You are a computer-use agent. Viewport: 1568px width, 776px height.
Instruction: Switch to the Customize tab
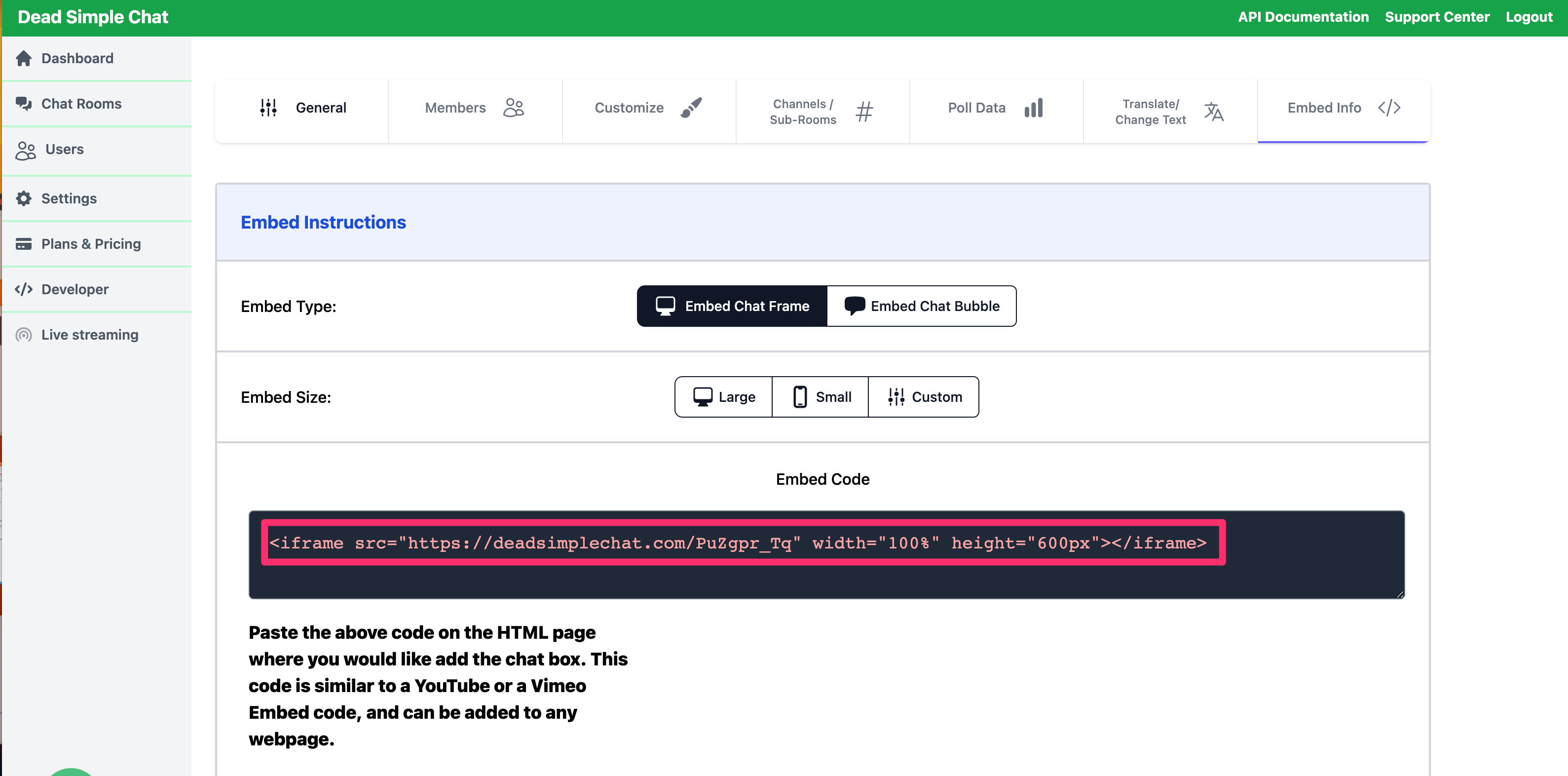[x=649, y=111]
